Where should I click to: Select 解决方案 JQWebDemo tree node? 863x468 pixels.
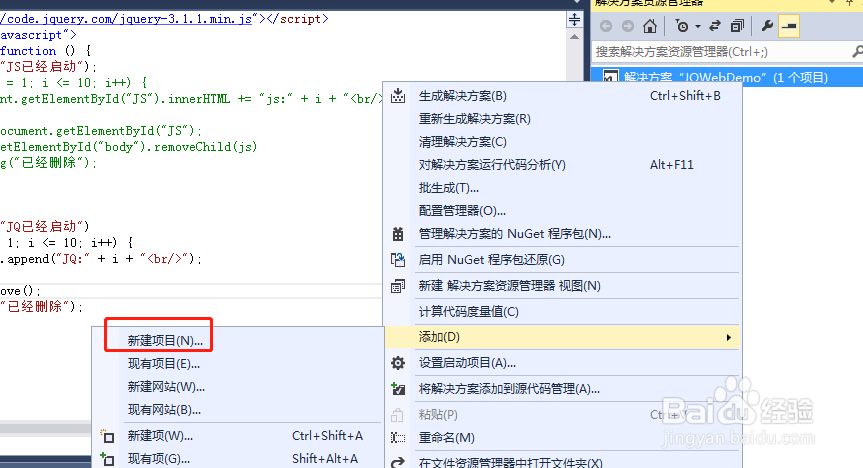[x=727, y=77]
